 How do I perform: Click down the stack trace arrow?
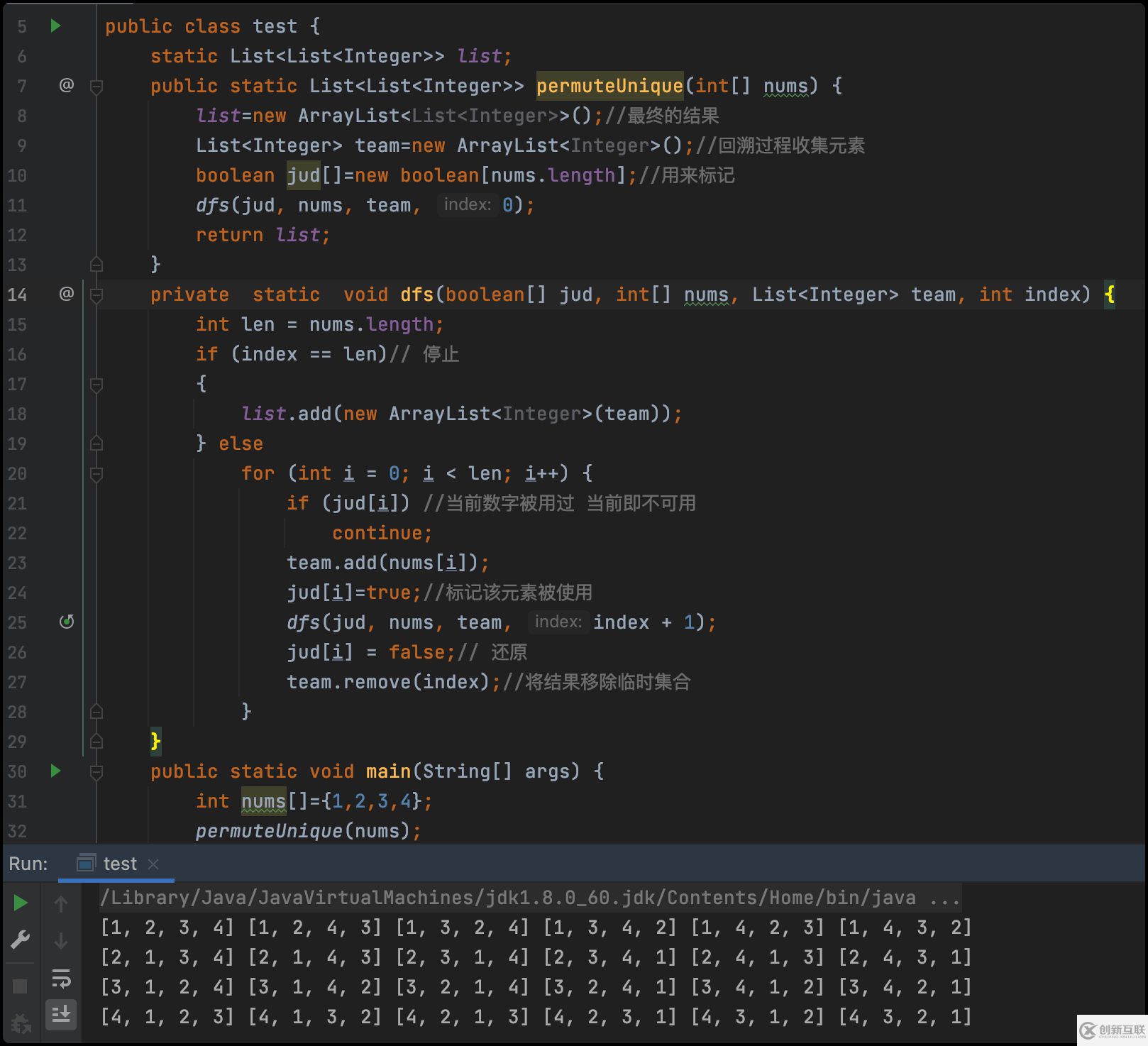(x=61, y=941)
